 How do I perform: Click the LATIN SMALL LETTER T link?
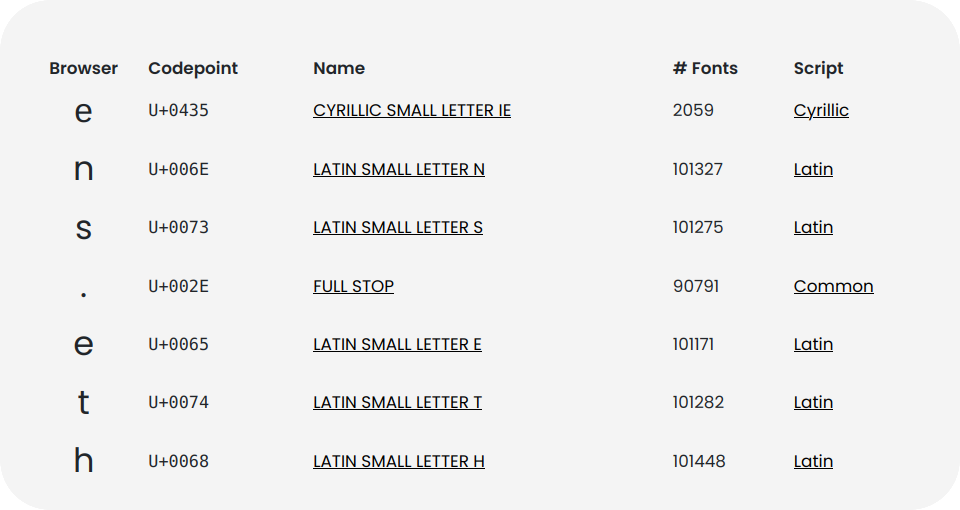[x=397, y=402]
